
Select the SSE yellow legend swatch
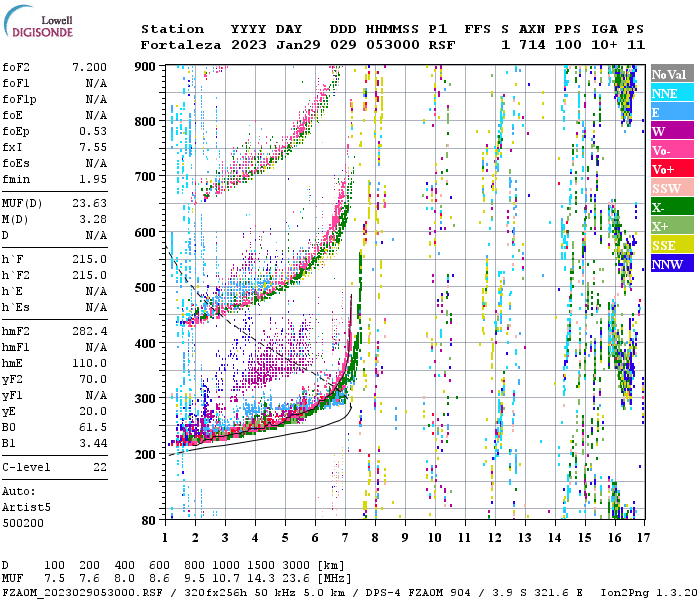tap(672, 245)
